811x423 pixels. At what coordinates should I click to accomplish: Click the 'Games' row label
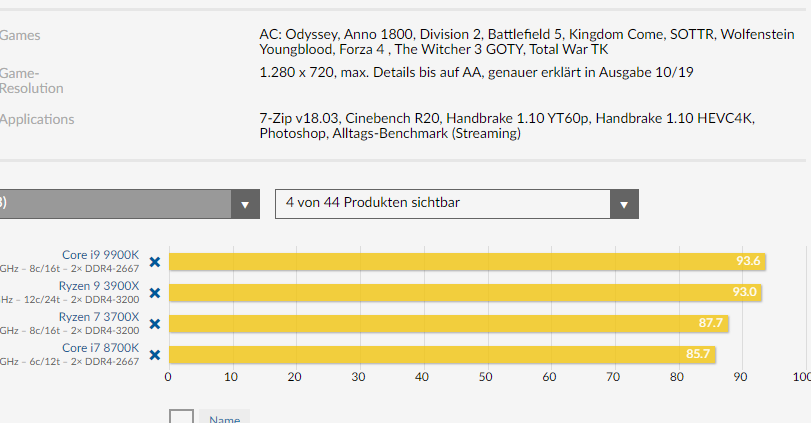tap(20, 35)
